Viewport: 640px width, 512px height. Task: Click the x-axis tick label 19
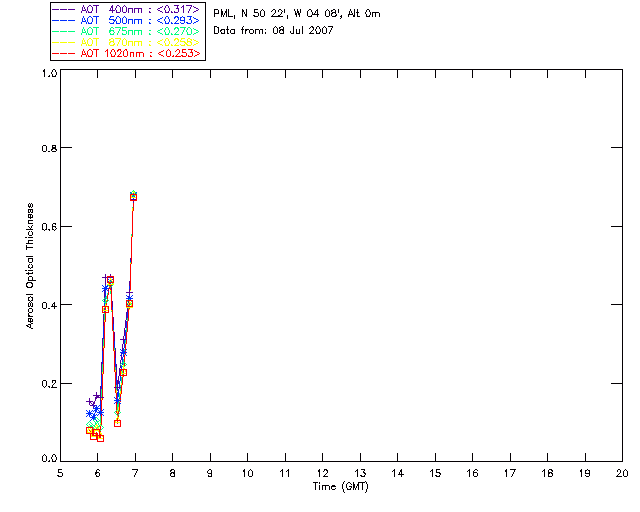coord(585,473)
